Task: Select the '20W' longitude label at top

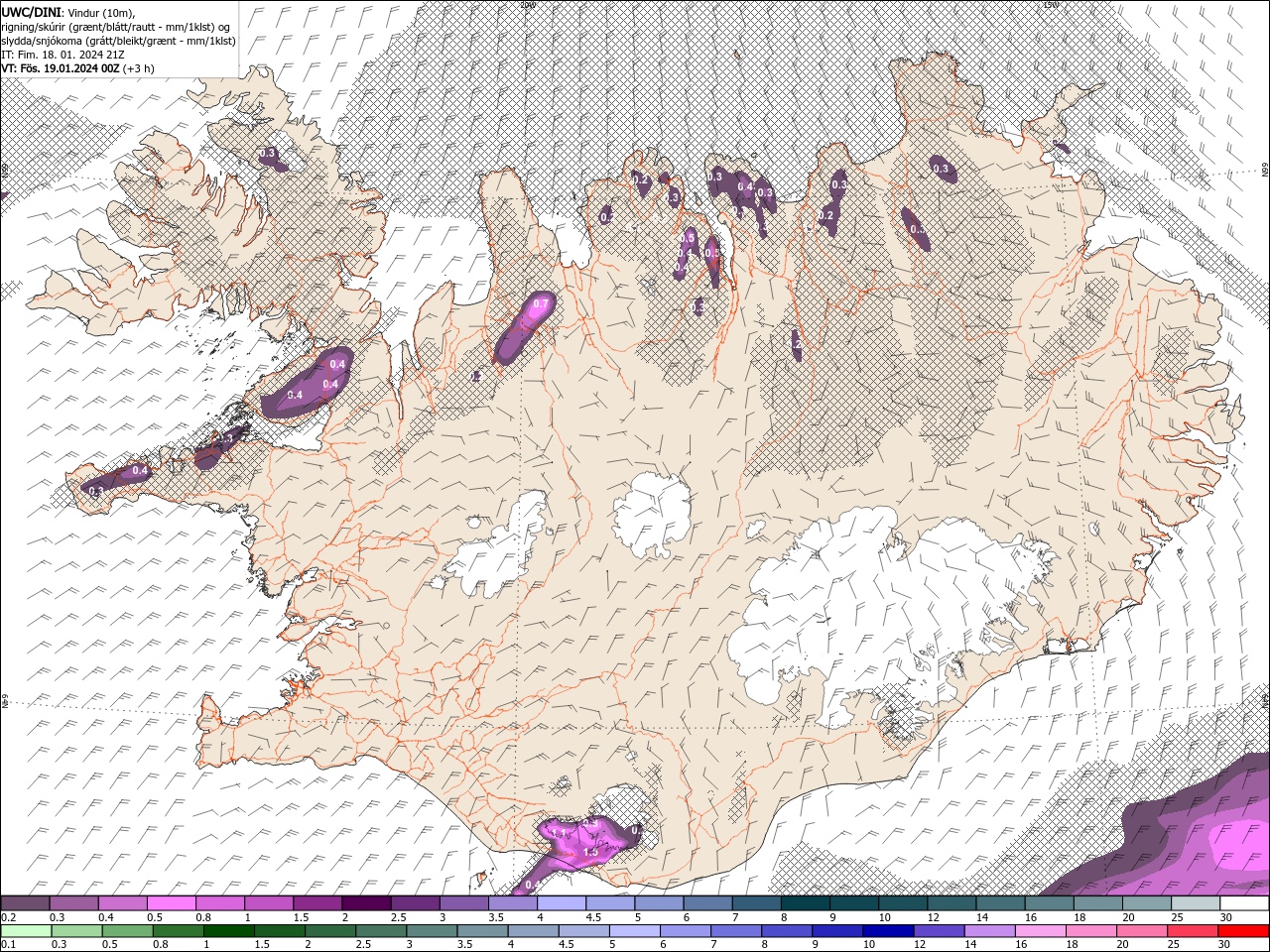Action: click(x=528, y=5)
